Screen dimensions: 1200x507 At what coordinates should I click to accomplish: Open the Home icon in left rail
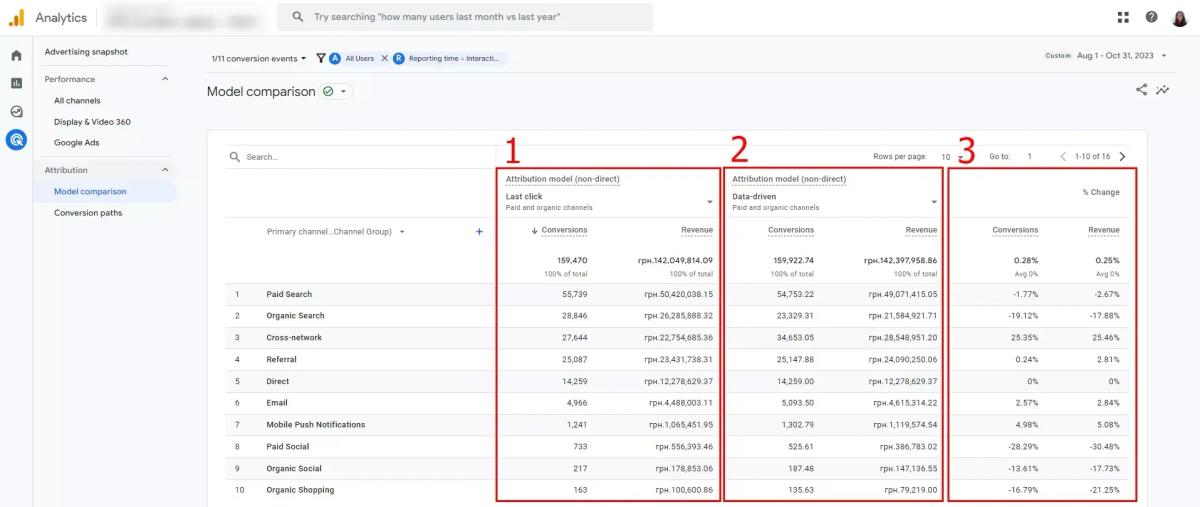16,56
